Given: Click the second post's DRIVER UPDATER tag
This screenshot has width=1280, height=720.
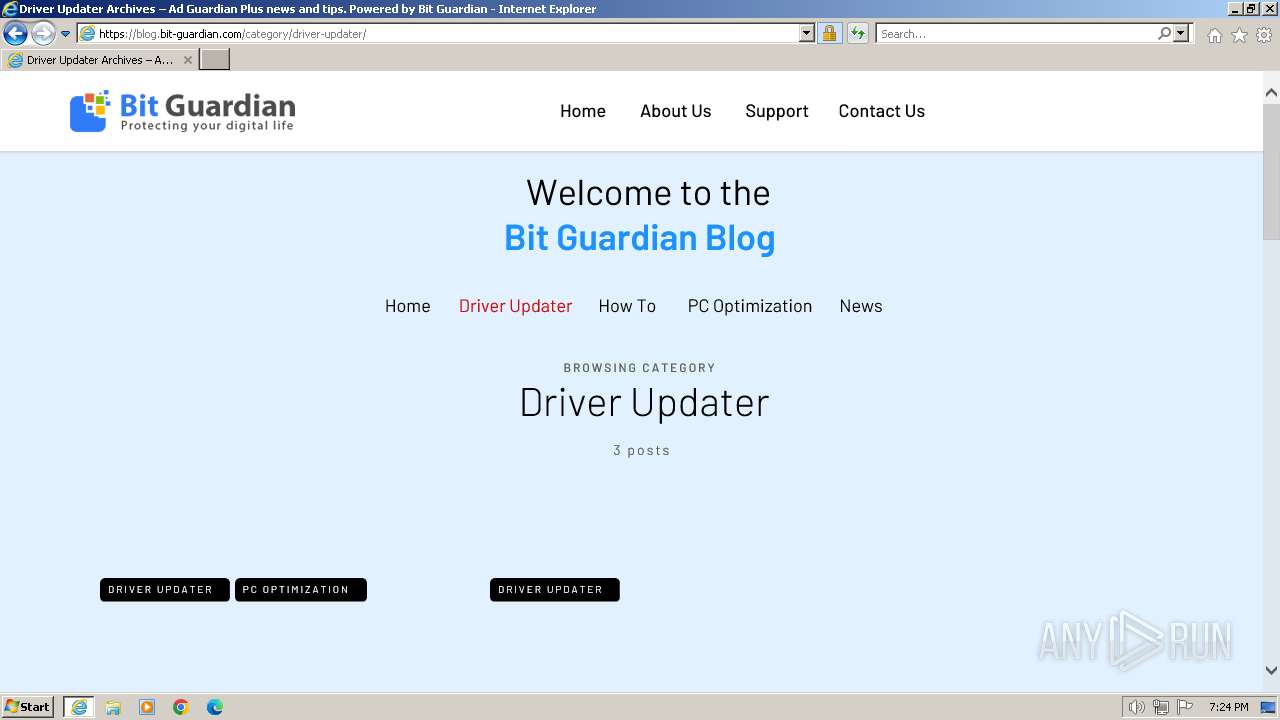Looking at the screenshot, I should 555,590.
